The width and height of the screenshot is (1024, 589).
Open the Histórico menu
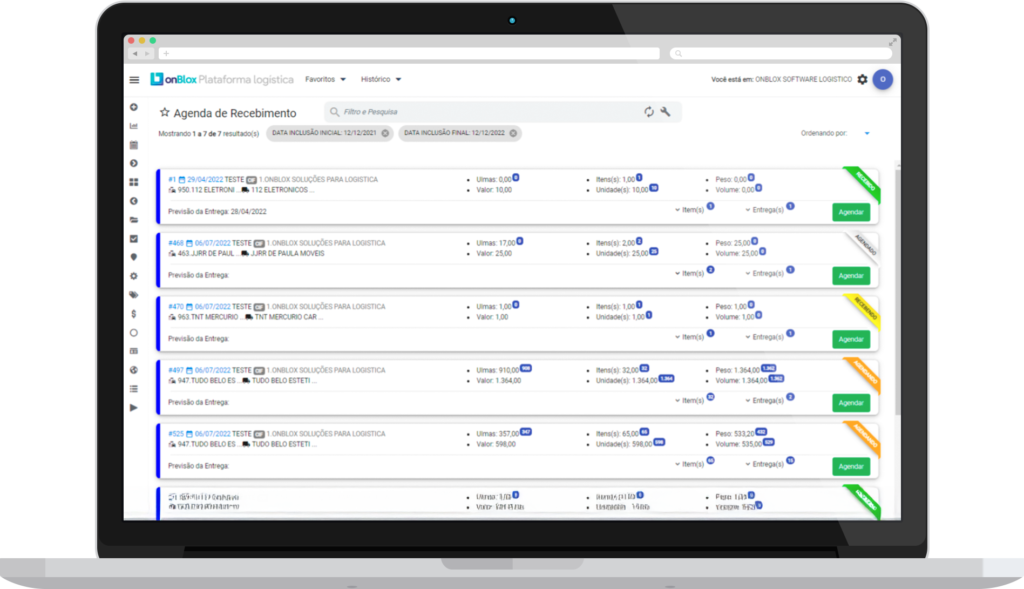[x=381, y=79]
